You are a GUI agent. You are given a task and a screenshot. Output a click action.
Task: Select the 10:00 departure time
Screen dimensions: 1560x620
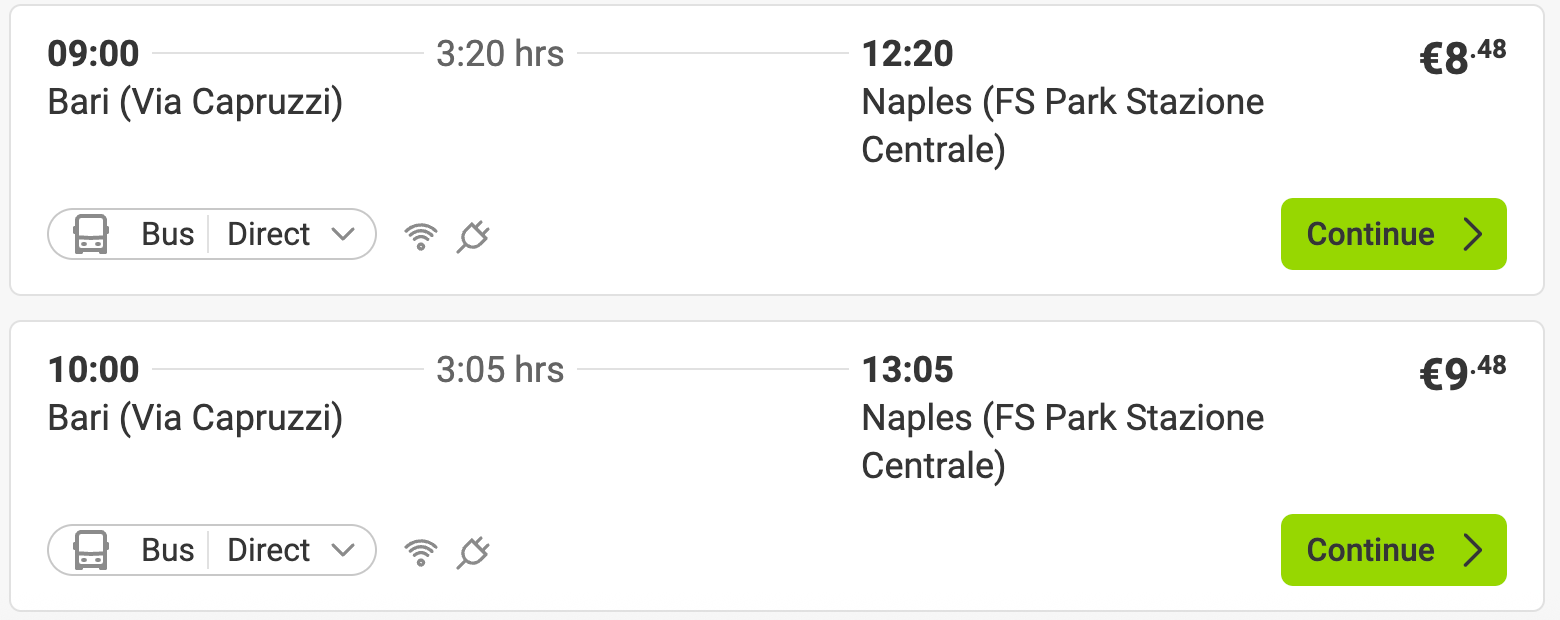(x=94, y=369)
